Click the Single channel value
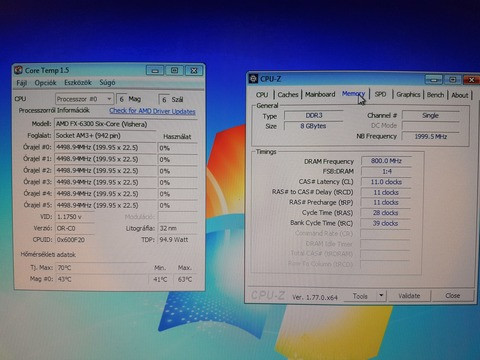This screenshot has height=360, width=480. point(431,115)
